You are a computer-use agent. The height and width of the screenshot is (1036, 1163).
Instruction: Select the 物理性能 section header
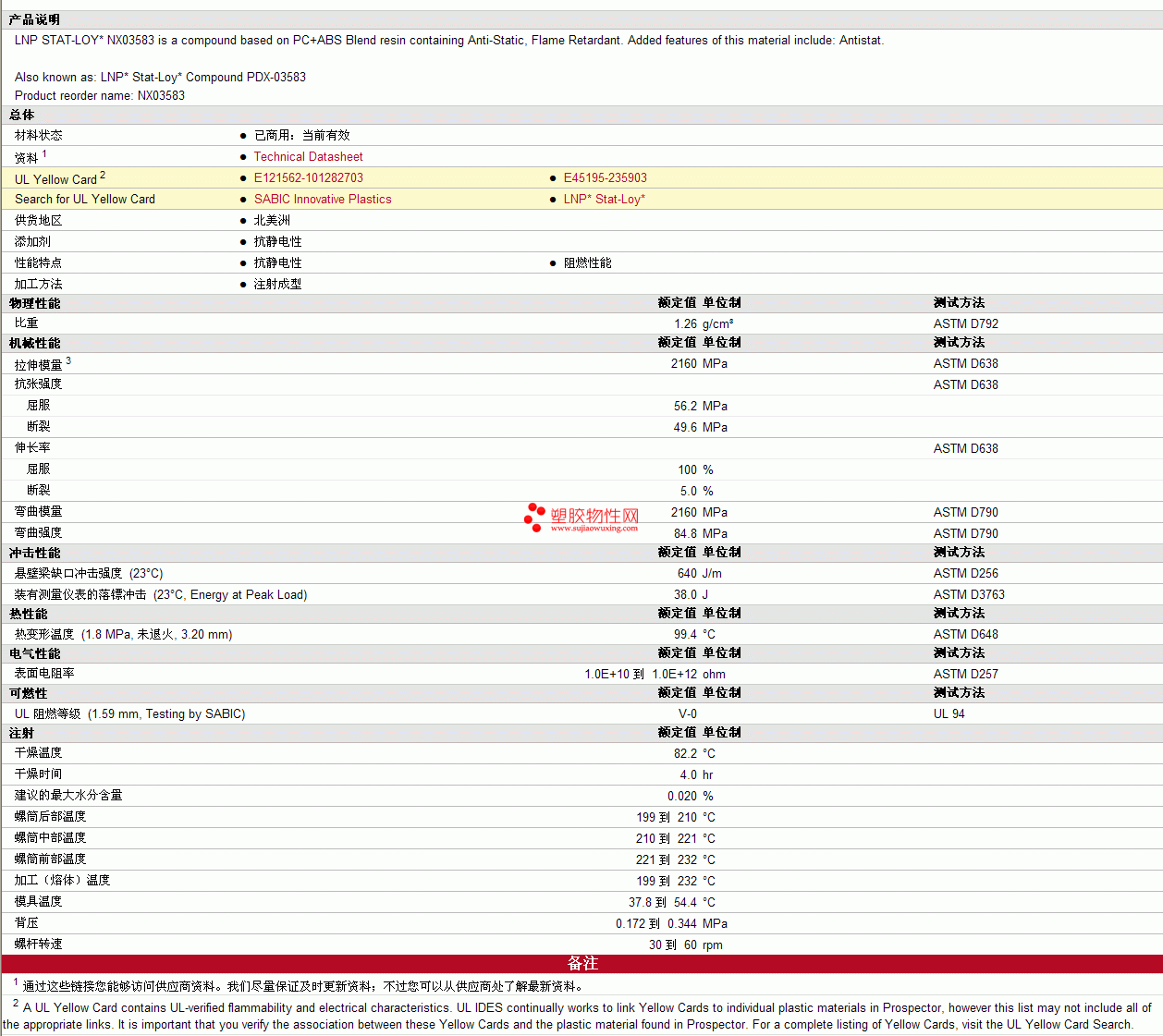34,304
